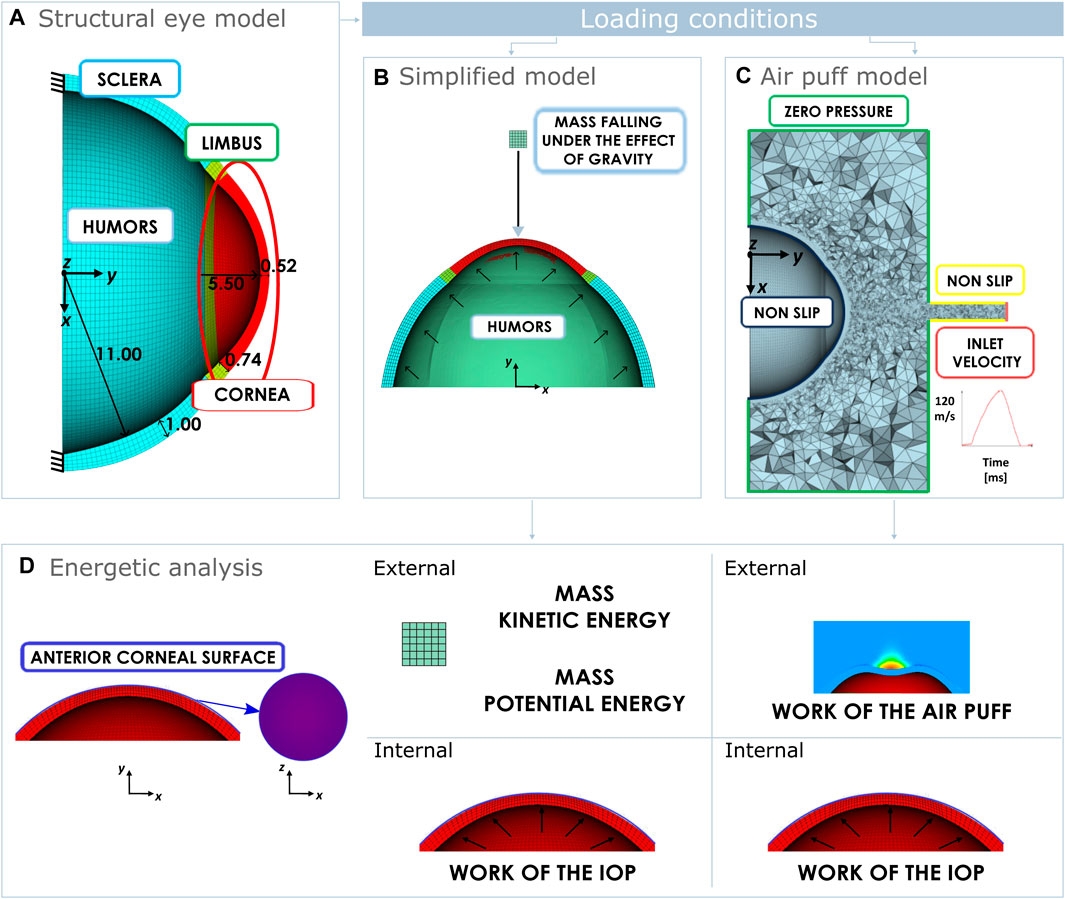The width and height of the screenshot is (1065, 899).
Task: Select the NON SLIP label near the cornea
Action: (x=786, y=312)
